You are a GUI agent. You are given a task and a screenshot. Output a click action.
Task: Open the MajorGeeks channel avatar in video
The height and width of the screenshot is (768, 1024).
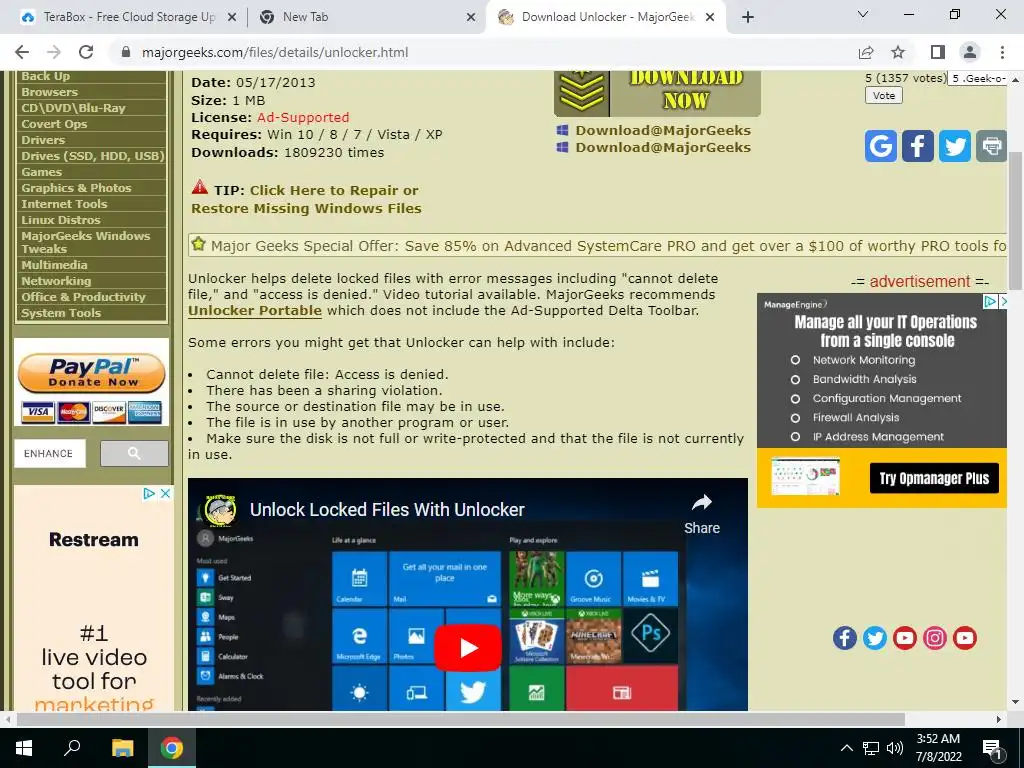point(220,510)
